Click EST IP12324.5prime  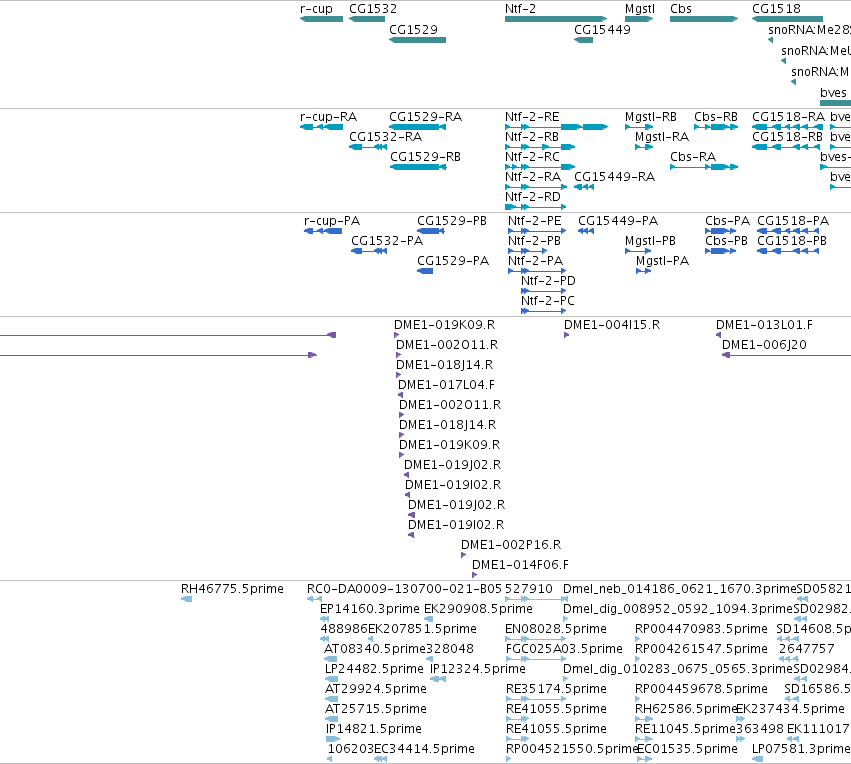point(478,670)
